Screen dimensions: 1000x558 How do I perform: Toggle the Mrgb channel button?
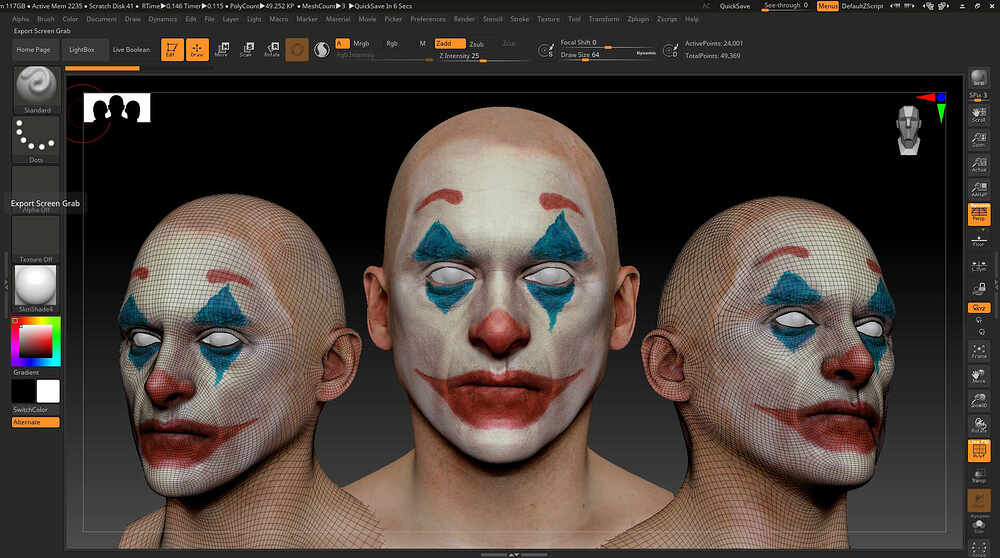point(361,43)
